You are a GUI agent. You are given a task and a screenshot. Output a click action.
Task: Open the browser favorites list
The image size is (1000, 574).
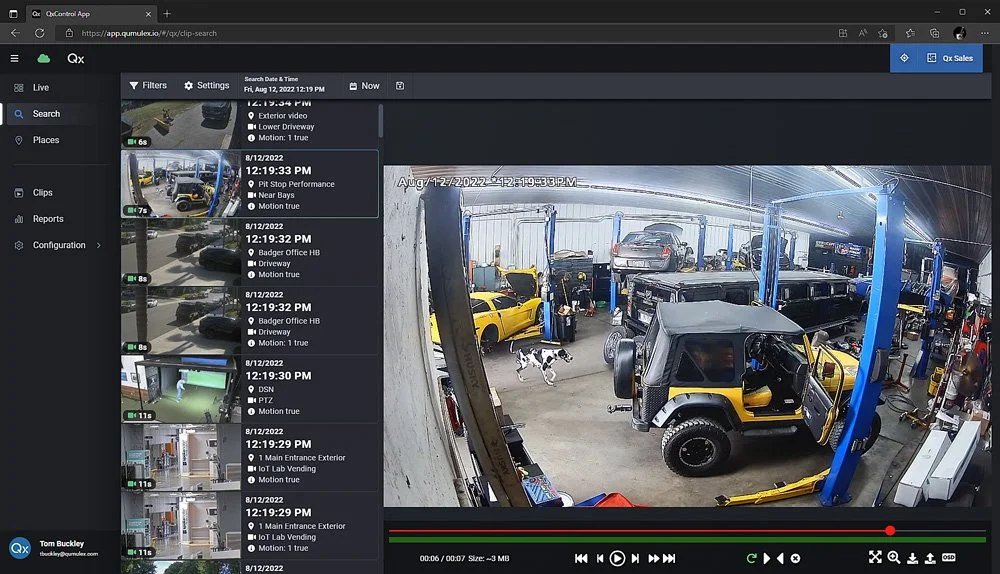[910, 33]
